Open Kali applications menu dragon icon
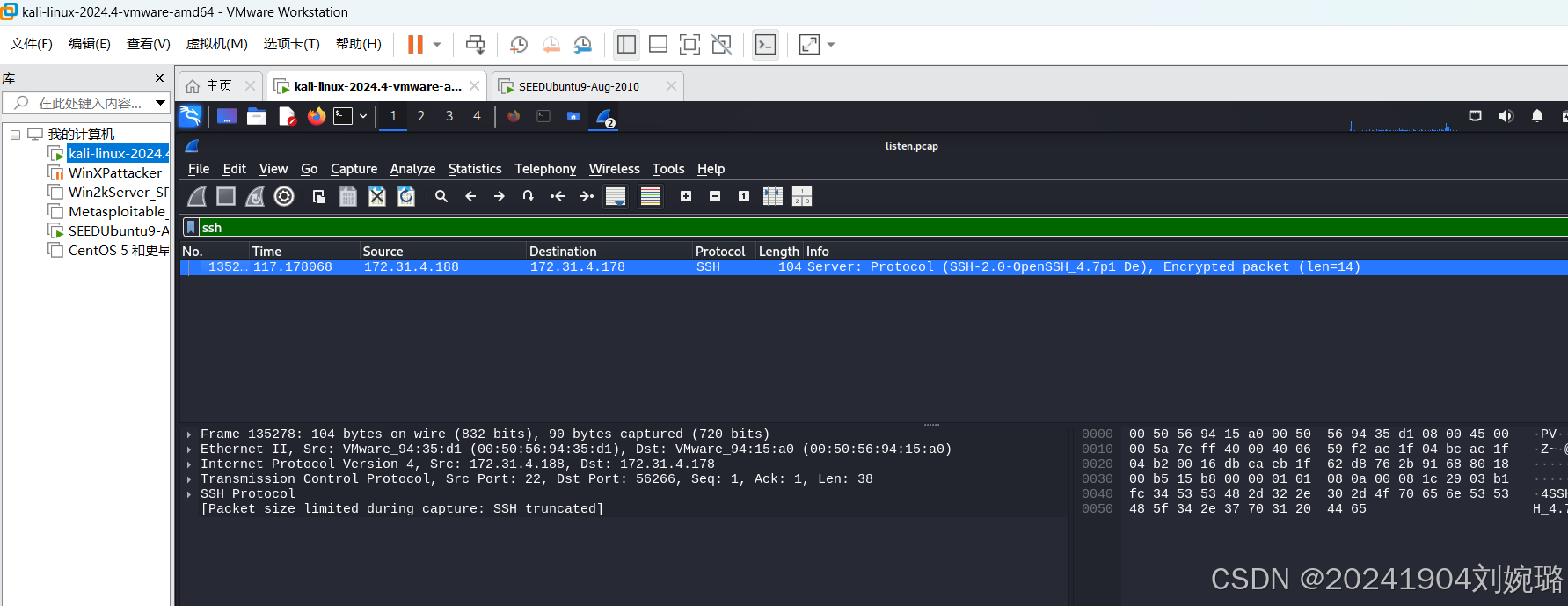This screenshot has height=606, width=1568. 190,116
